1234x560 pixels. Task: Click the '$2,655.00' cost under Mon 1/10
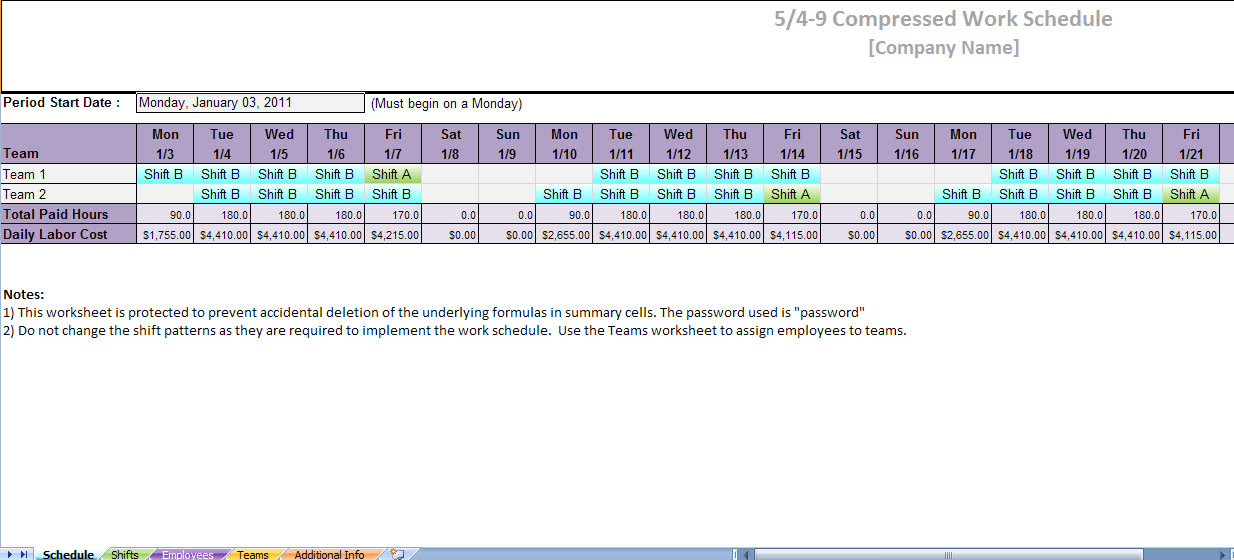tap(564, 234)
